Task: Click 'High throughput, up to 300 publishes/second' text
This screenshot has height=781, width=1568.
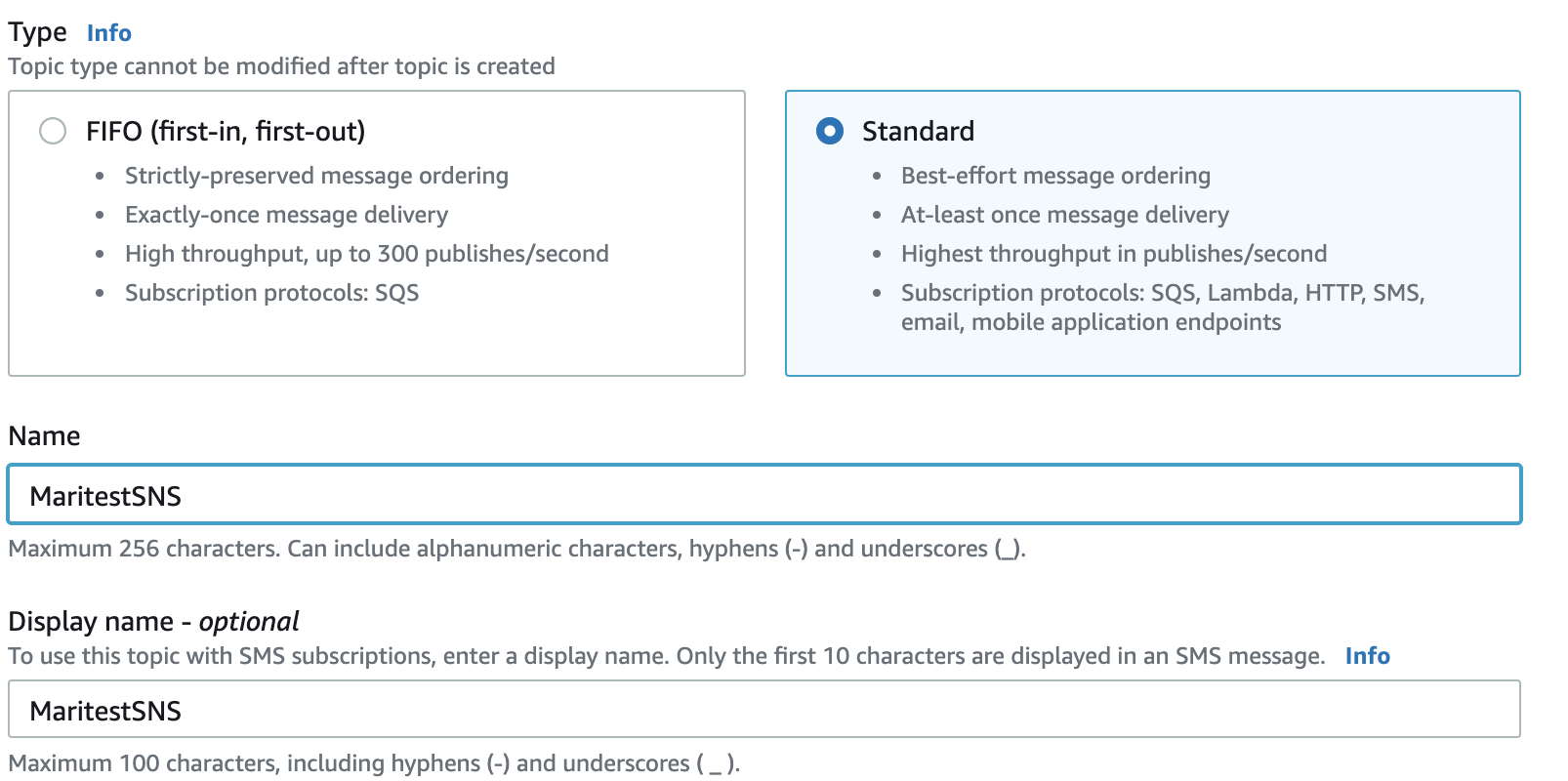Action: coord(366,254)
